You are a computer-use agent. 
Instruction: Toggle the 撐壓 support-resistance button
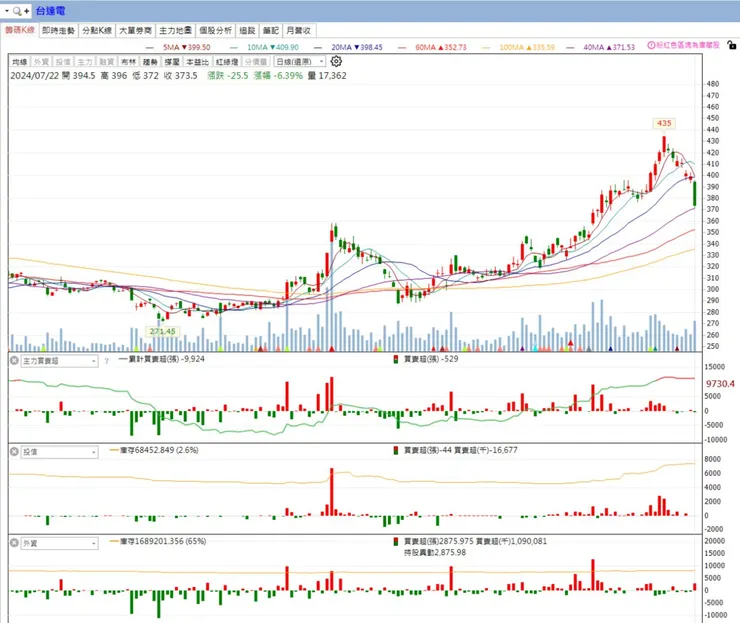172,62
